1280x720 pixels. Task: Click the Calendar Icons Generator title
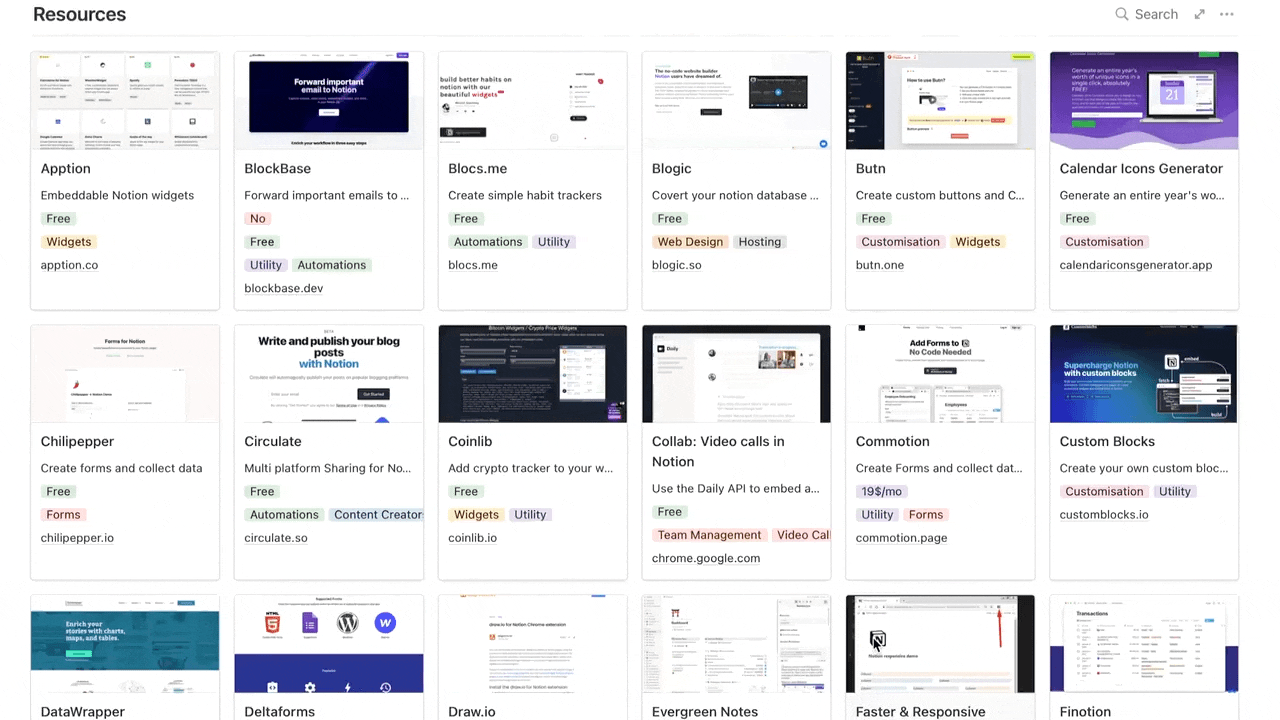tap(1141, 169)
